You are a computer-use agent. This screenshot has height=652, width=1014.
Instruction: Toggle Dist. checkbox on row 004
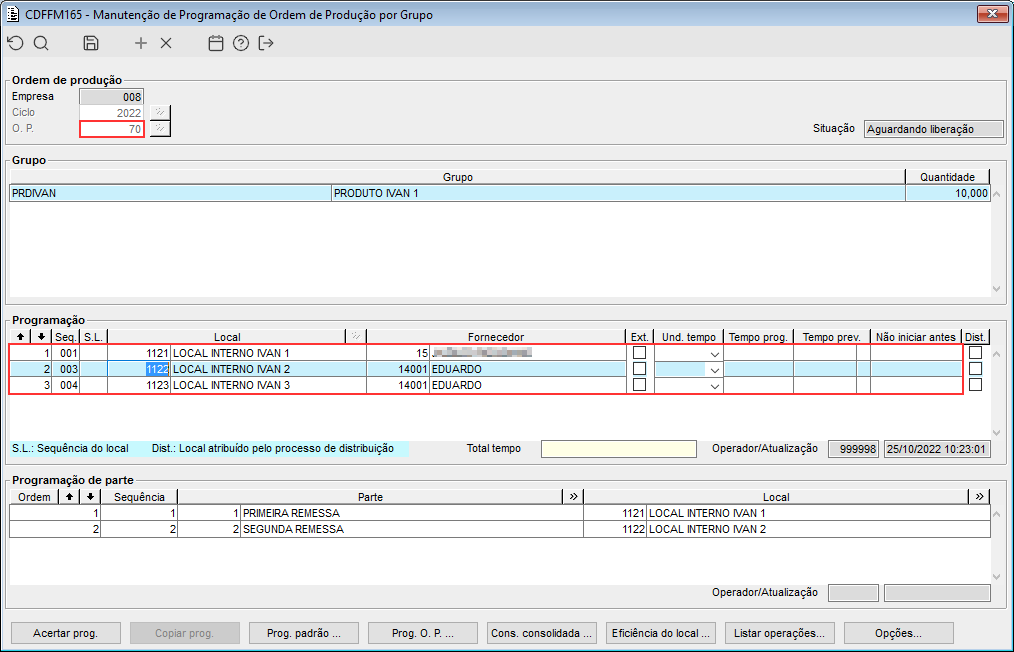(x=976, y=384)
